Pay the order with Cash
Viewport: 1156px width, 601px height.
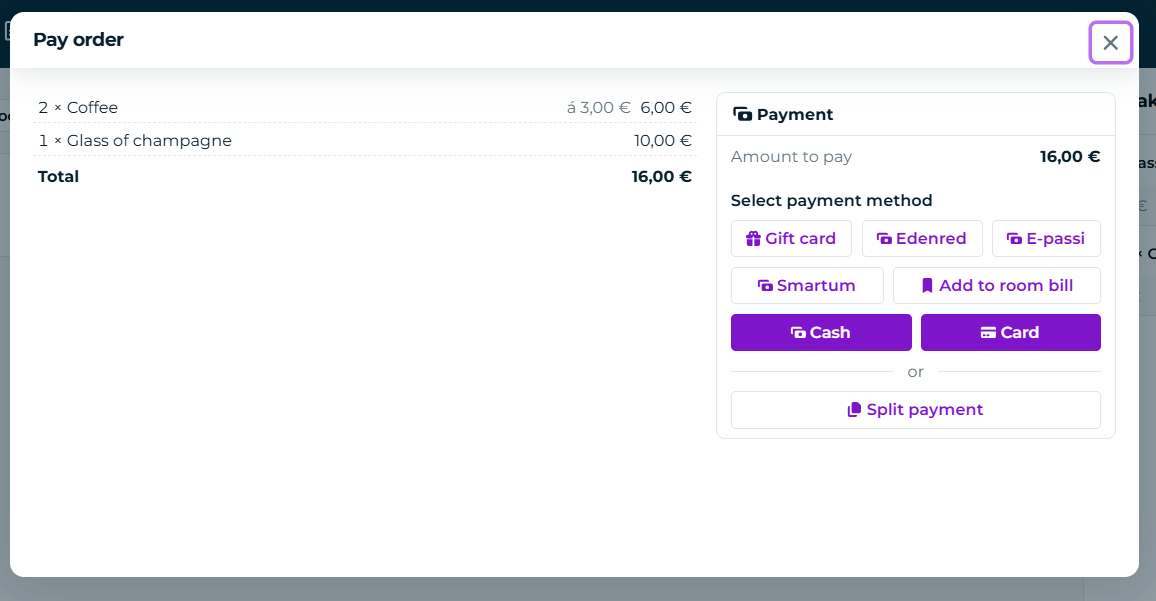(821, 333)
